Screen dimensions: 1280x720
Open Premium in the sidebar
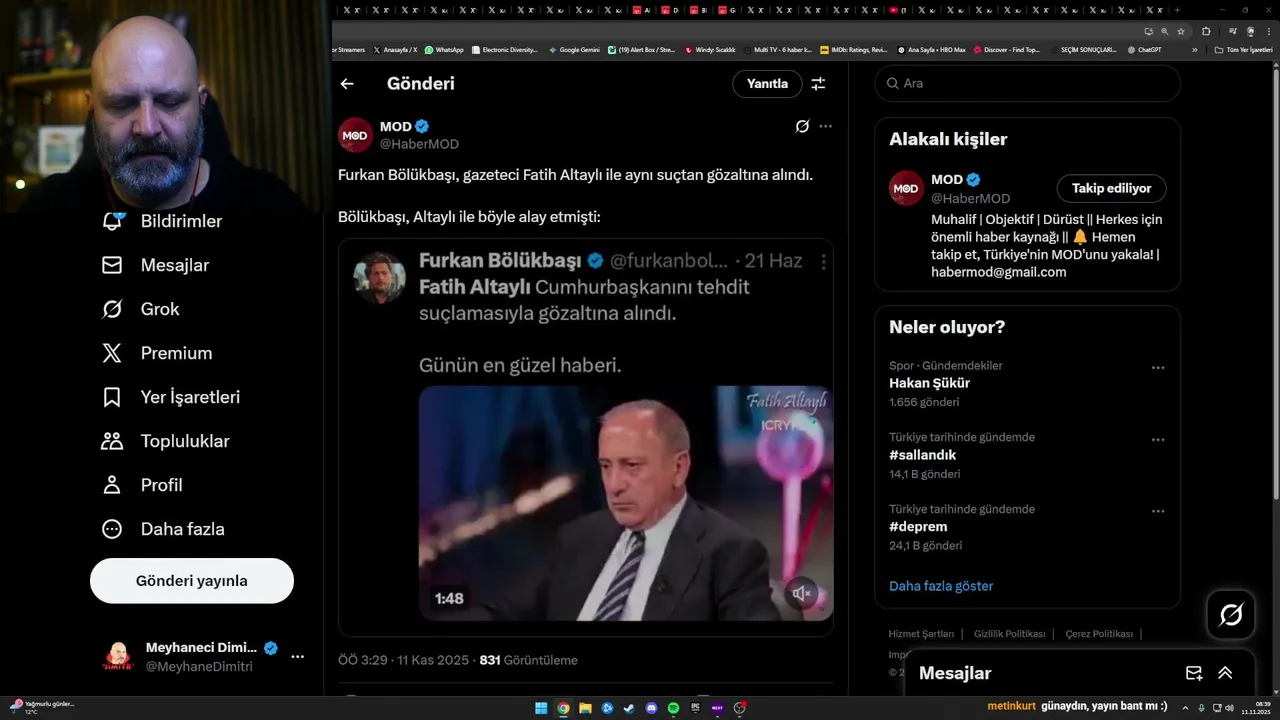click(157, 353)
